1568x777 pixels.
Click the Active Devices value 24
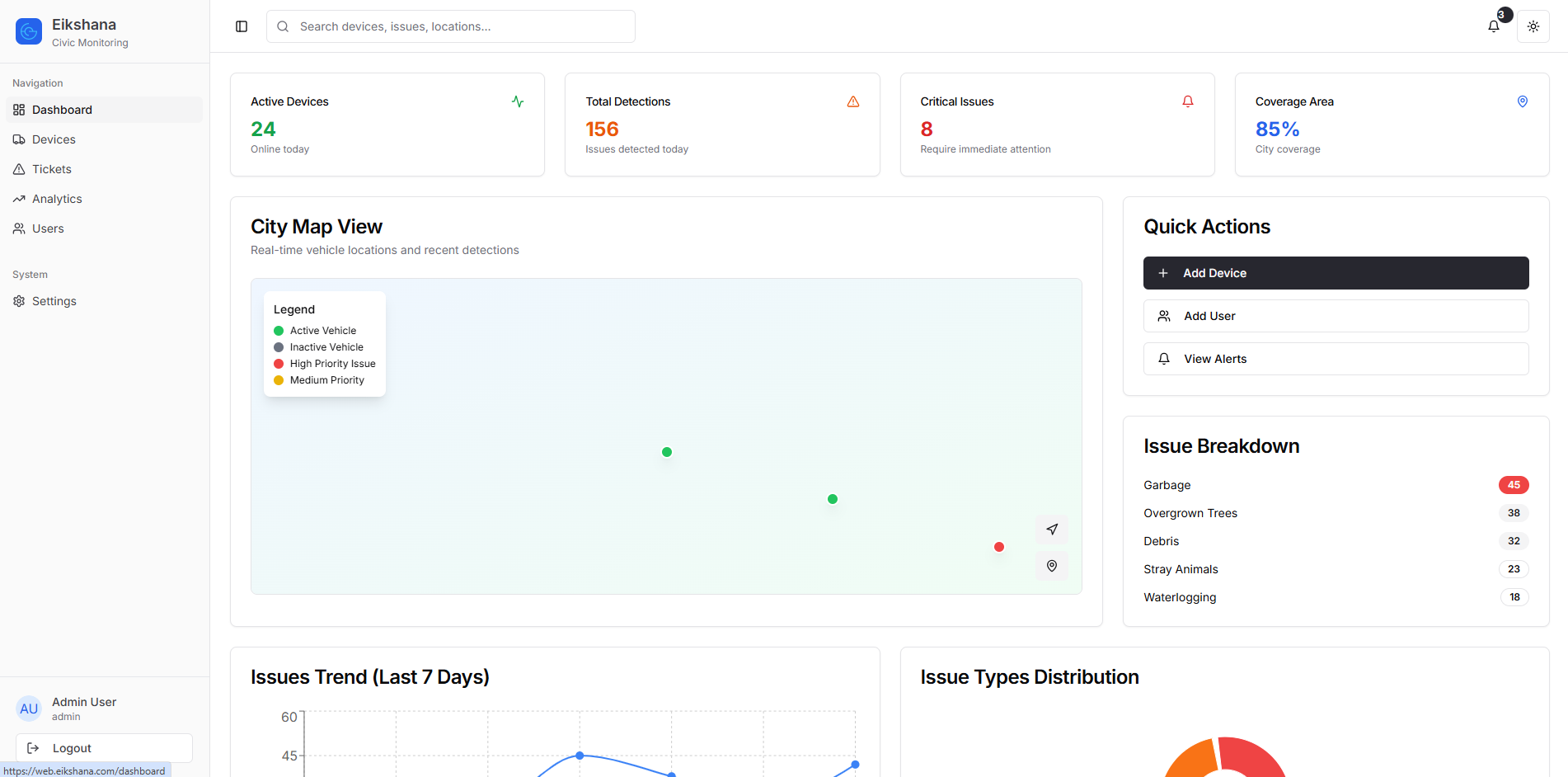(263, 129)
